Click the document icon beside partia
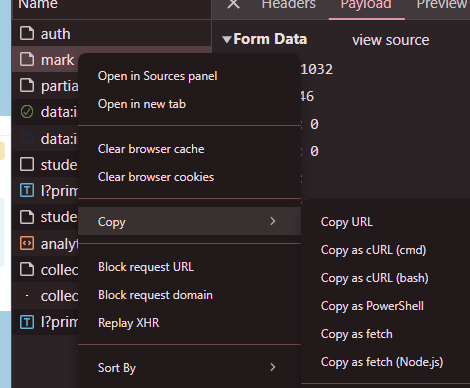Screen dimensions: 470x388 (27, 86)
